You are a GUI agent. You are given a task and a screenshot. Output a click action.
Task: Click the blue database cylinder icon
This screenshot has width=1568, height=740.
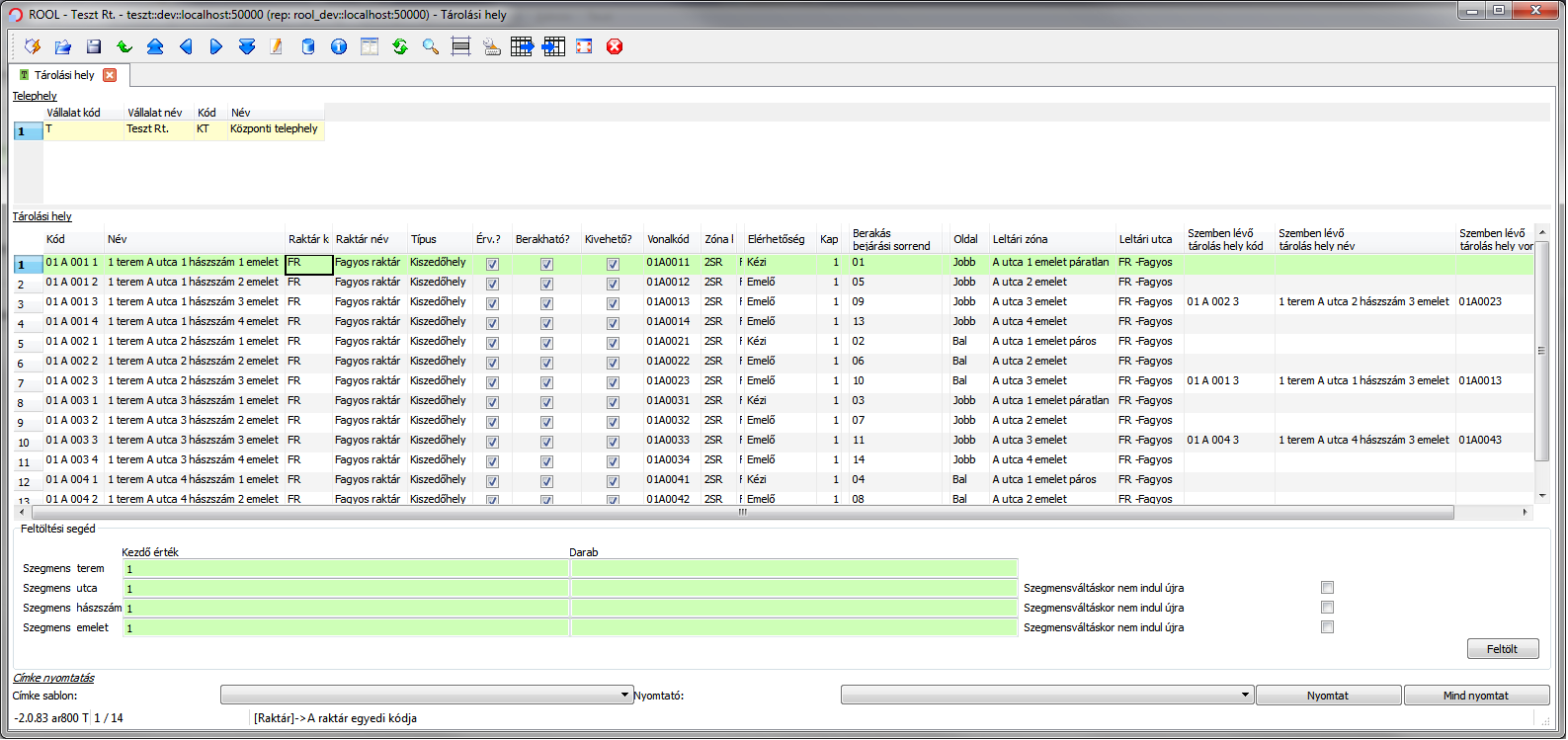(x=308, y=46)
